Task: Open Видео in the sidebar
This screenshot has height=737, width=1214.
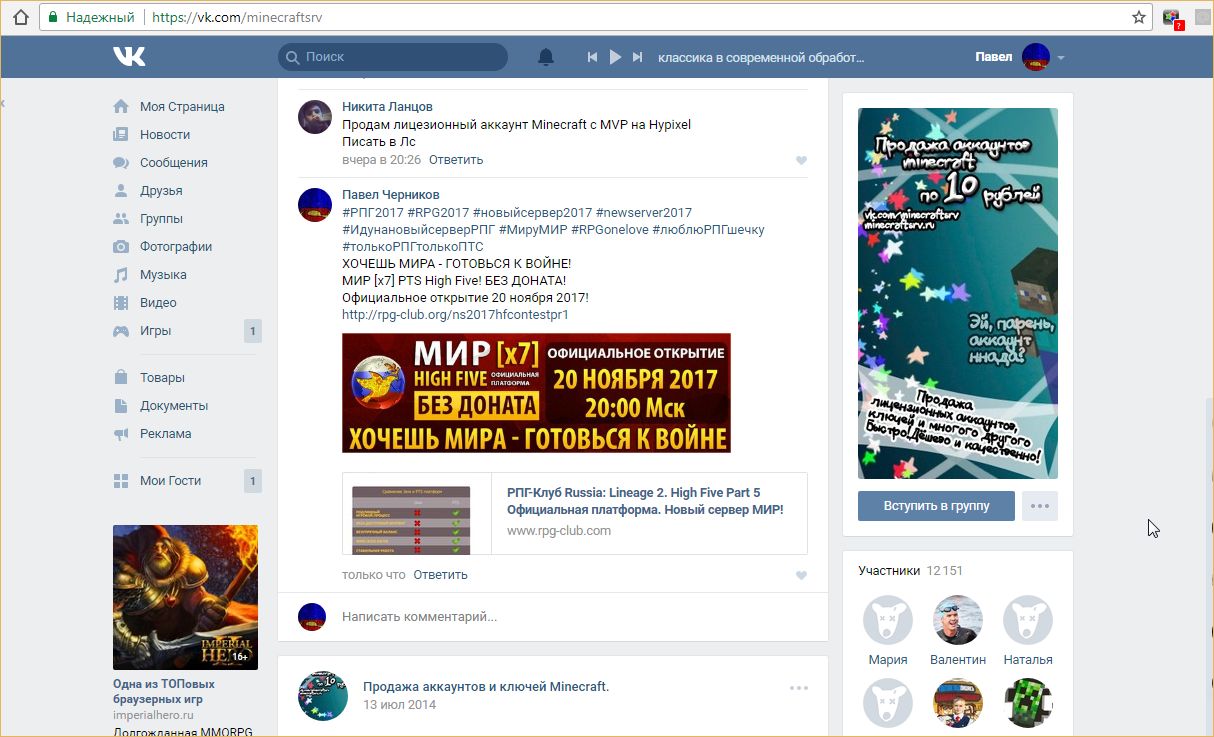Action: (158, 302)
